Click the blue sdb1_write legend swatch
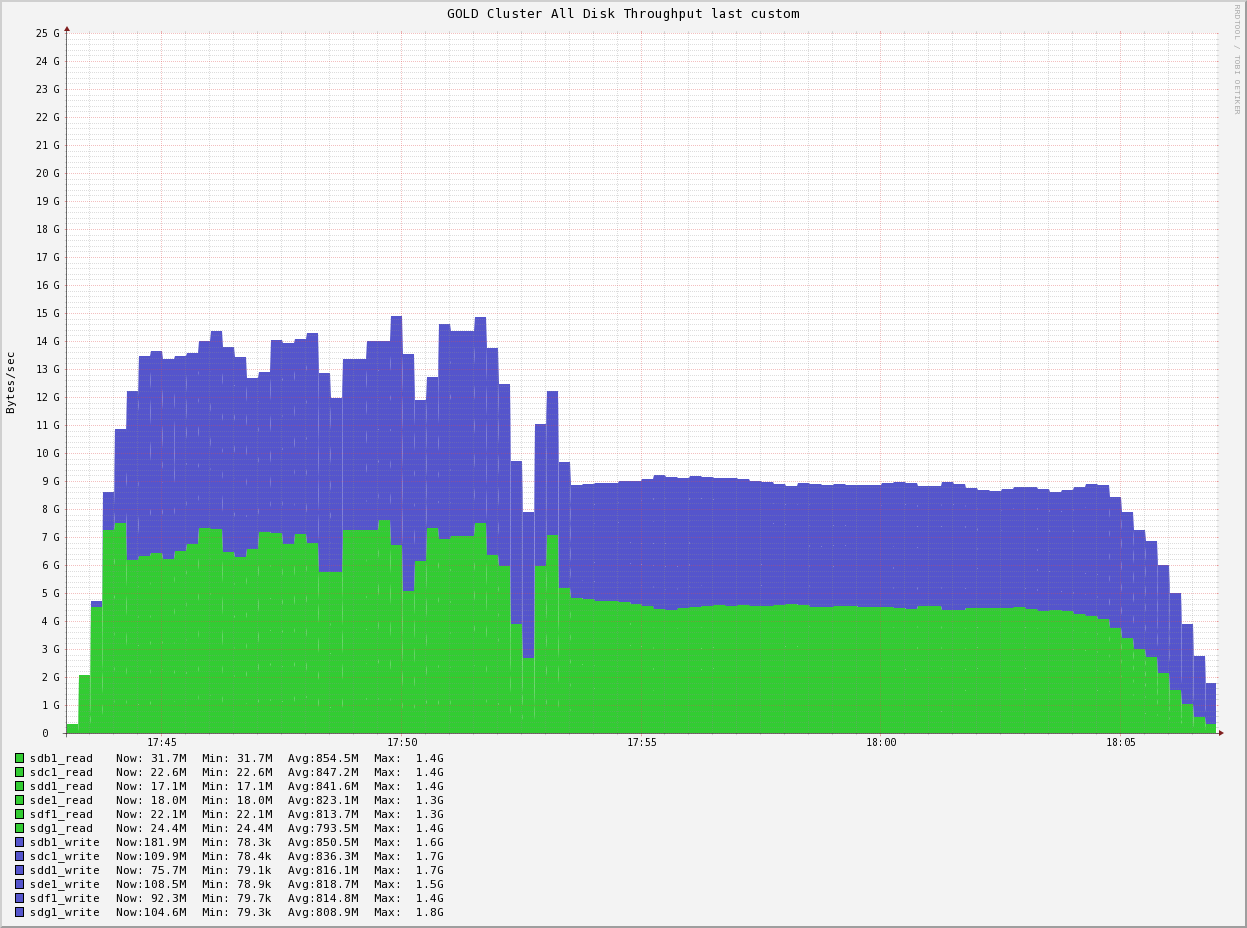Image resolution: width=1247 pixels, height=928 pixels. (x=19, y=842)
